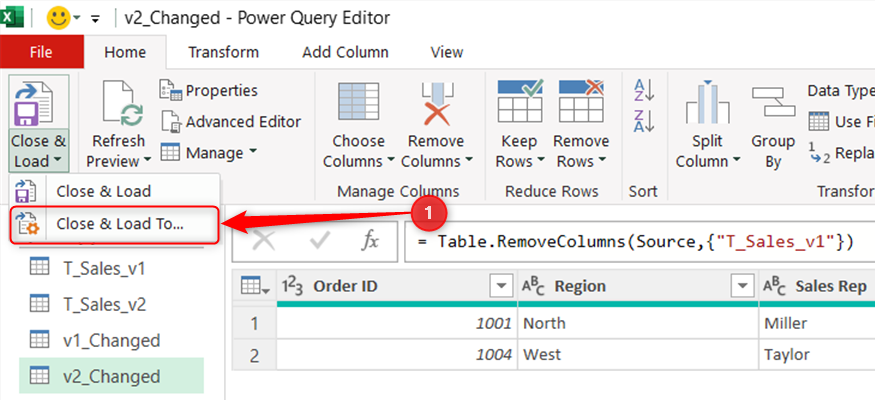Click the Split Column icon
Screen dimensions: 875x400
pyautogui.click(x=707, y=103)
